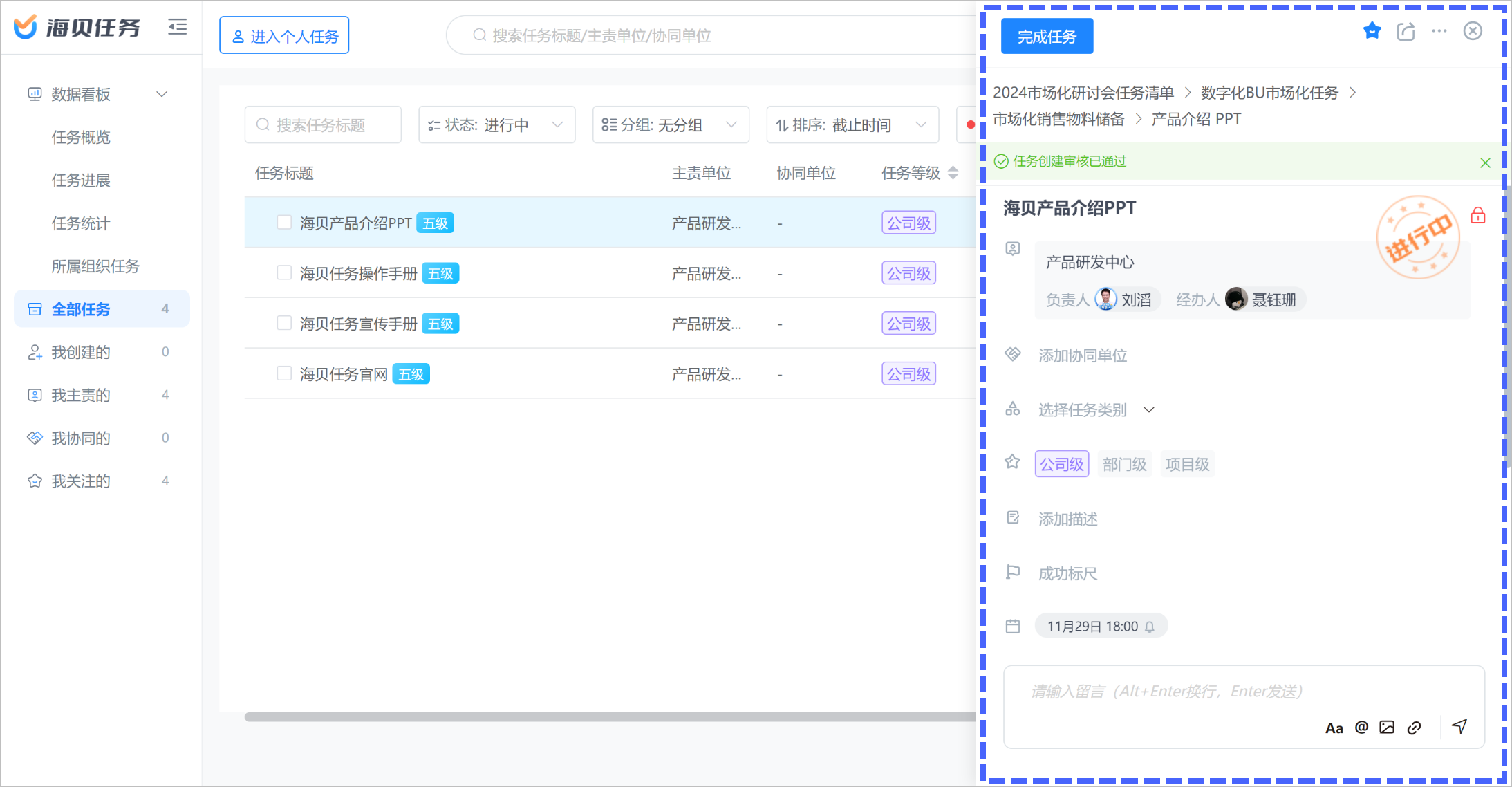Open 任务统计 in sidebar
This screenshot has width=1512, height=787.
coord(81,223)
